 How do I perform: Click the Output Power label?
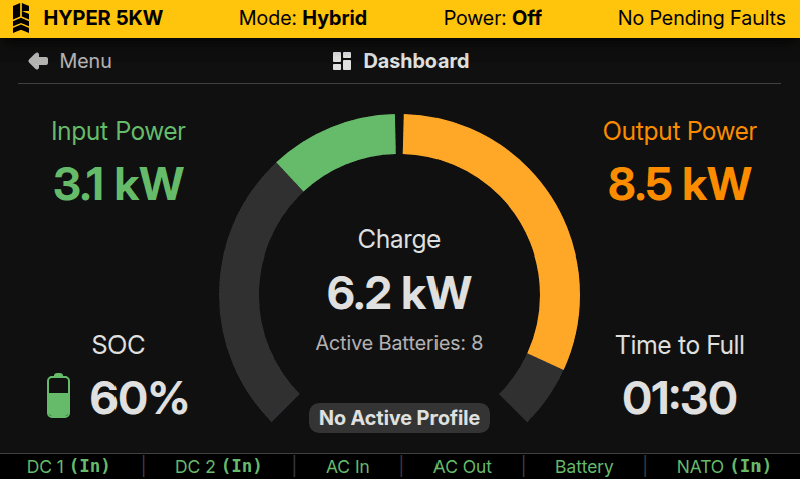[x=680, y=132]
